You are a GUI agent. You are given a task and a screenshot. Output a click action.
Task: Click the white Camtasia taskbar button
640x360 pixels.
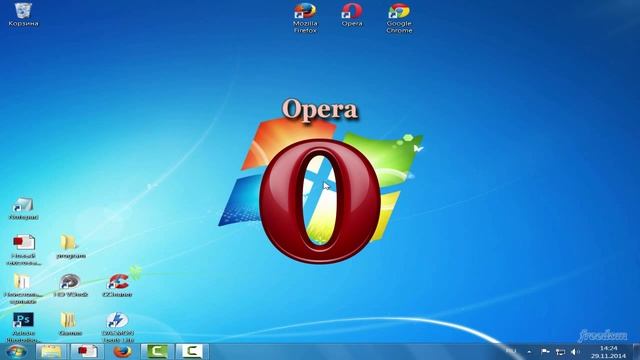pos(191,352)
